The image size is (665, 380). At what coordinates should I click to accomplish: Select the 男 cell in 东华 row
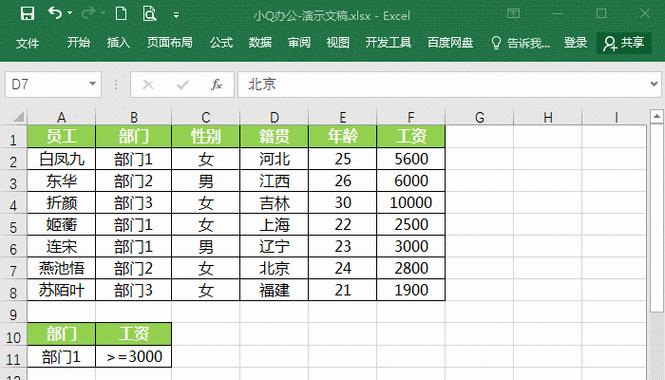pyautogui.click(x=206, y=181)
